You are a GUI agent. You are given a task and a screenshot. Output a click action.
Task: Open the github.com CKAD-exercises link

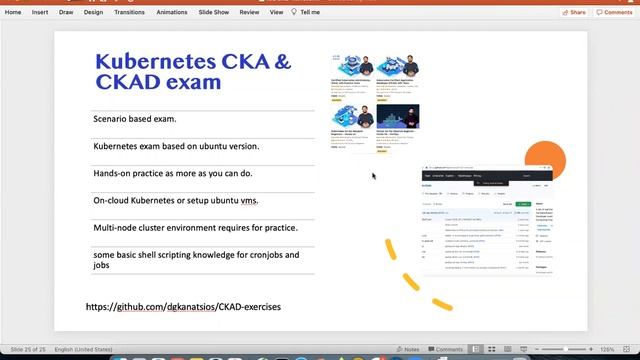coord(183,307)
